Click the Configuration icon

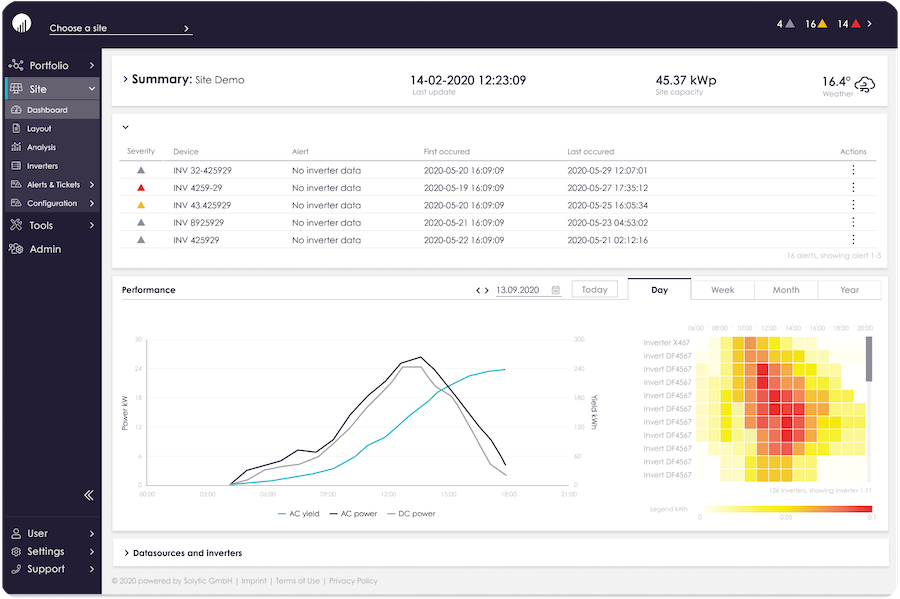coord(16,203)
